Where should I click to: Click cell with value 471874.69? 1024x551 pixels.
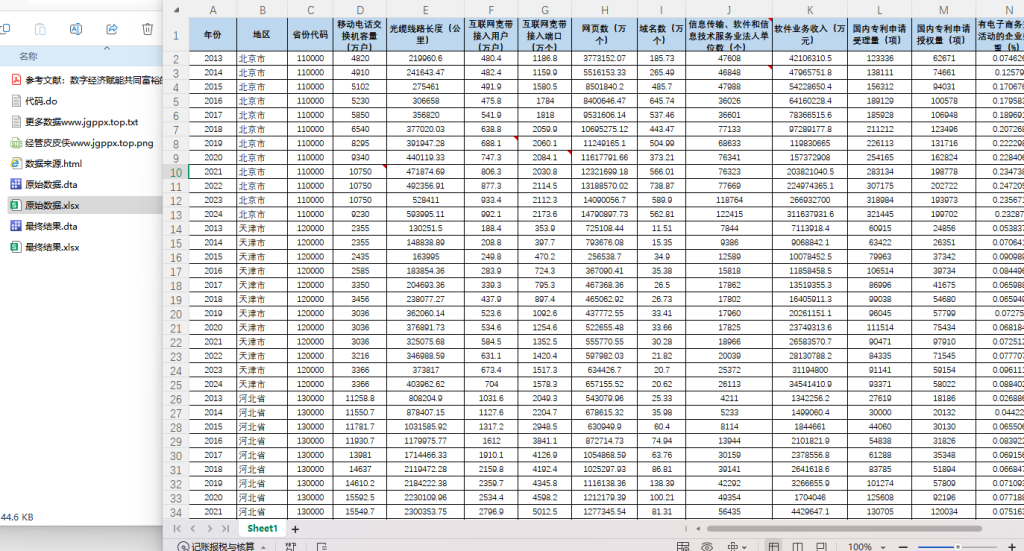[426, 172]
